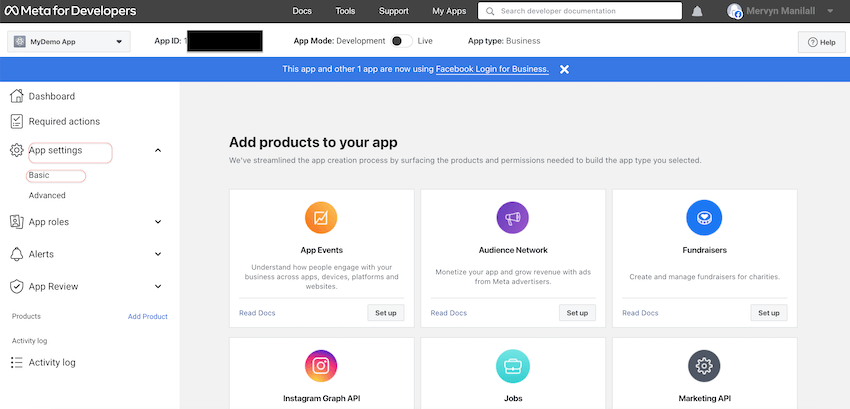The image size is (850, 409).
Task: Open Required actions page
Action: point(64,122)
